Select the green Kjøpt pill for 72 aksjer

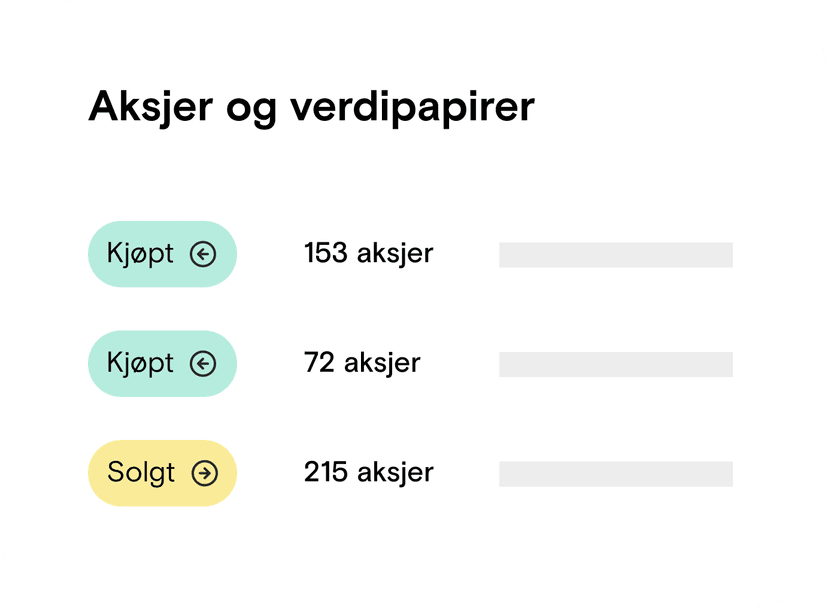pos(162,363)
